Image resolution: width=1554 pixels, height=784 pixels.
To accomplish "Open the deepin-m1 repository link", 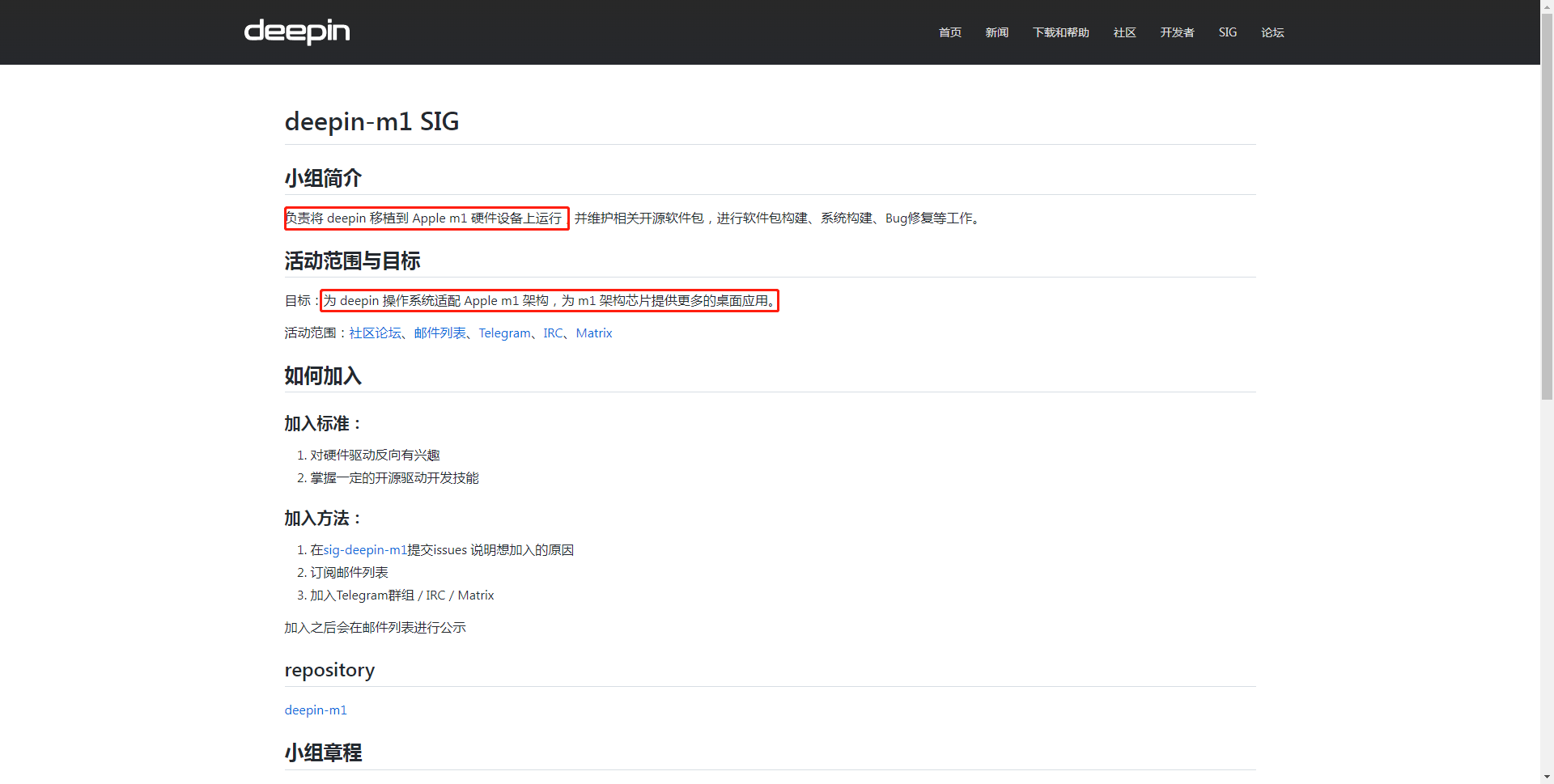I will [316, 710].
